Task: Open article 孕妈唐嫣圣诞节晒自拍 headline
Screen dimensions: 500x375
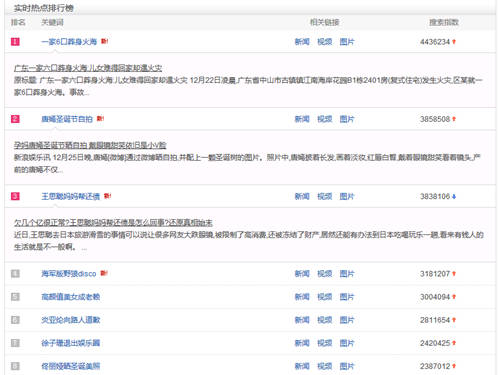Action: pyautogui.click(x=90, y=145)
